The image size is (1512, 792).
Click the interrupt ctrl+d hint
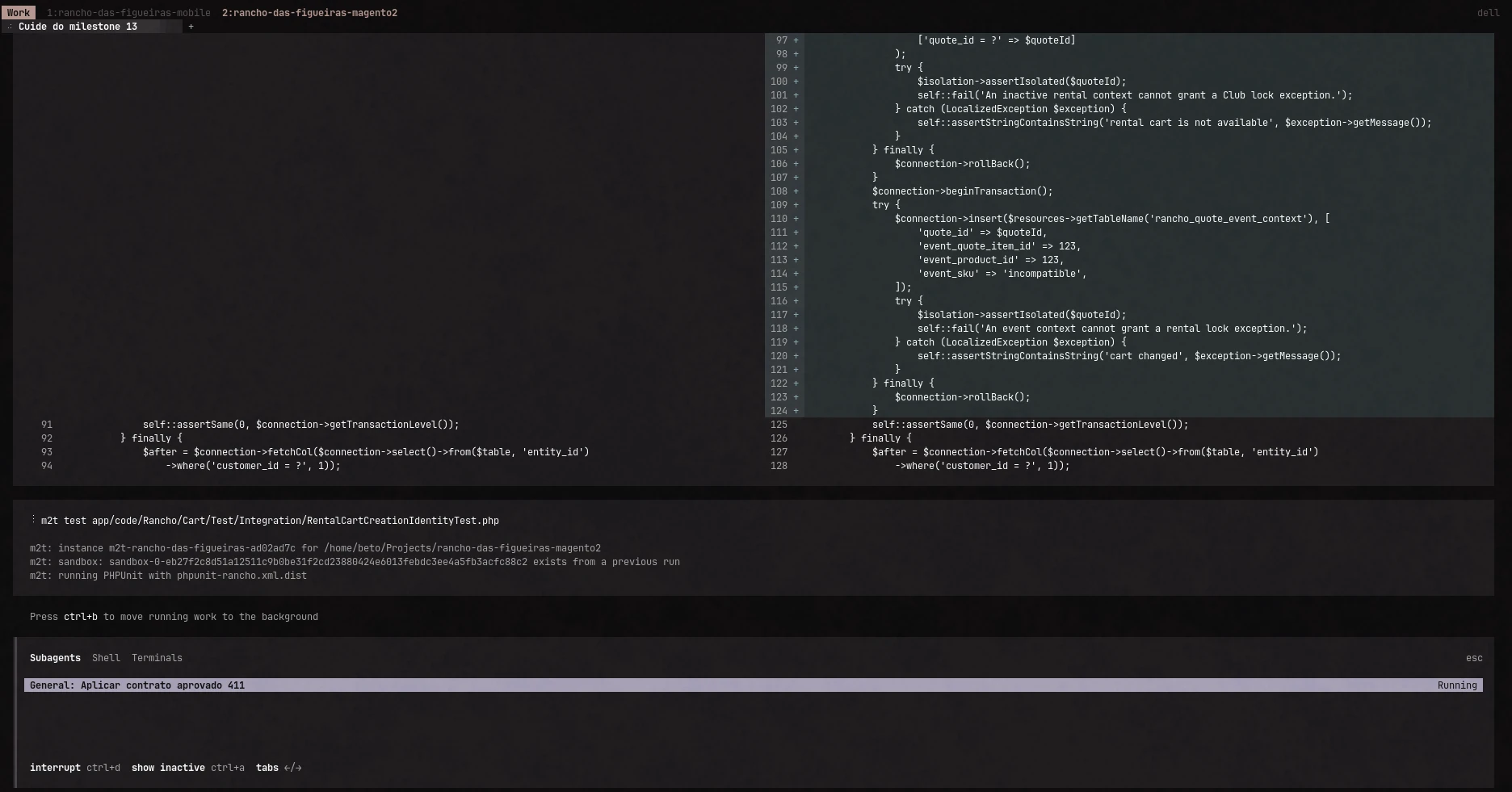(75, 768)
